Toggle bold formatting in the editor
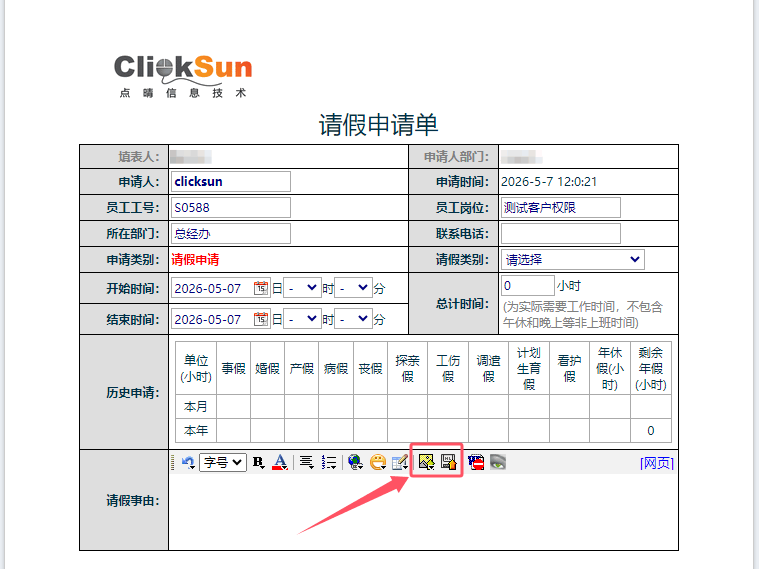This screenshot has width=759, height=569. click(x=258, y=462)
